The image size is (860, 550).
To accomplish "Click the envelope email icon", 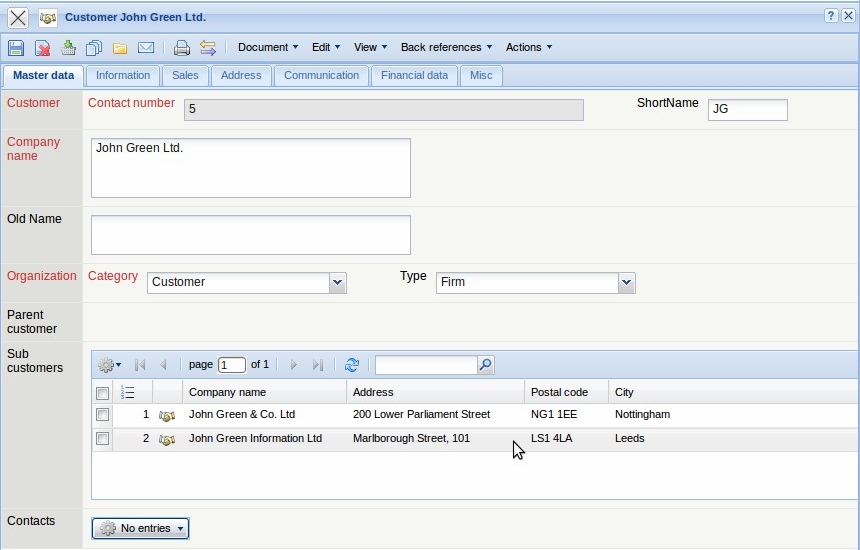I will [x=146, y=48].
